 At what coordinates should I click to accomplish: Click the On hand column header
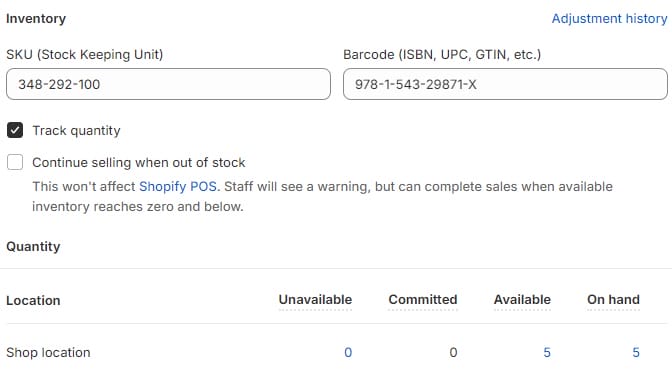click(613, 300)
